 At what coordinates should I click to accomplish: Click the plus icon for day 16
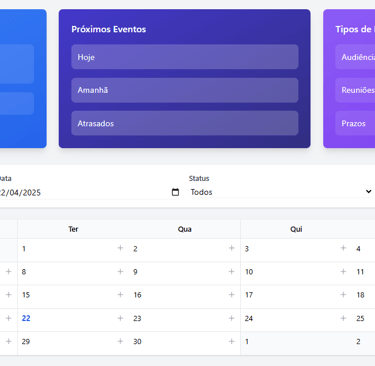click(x=232, y=295)
